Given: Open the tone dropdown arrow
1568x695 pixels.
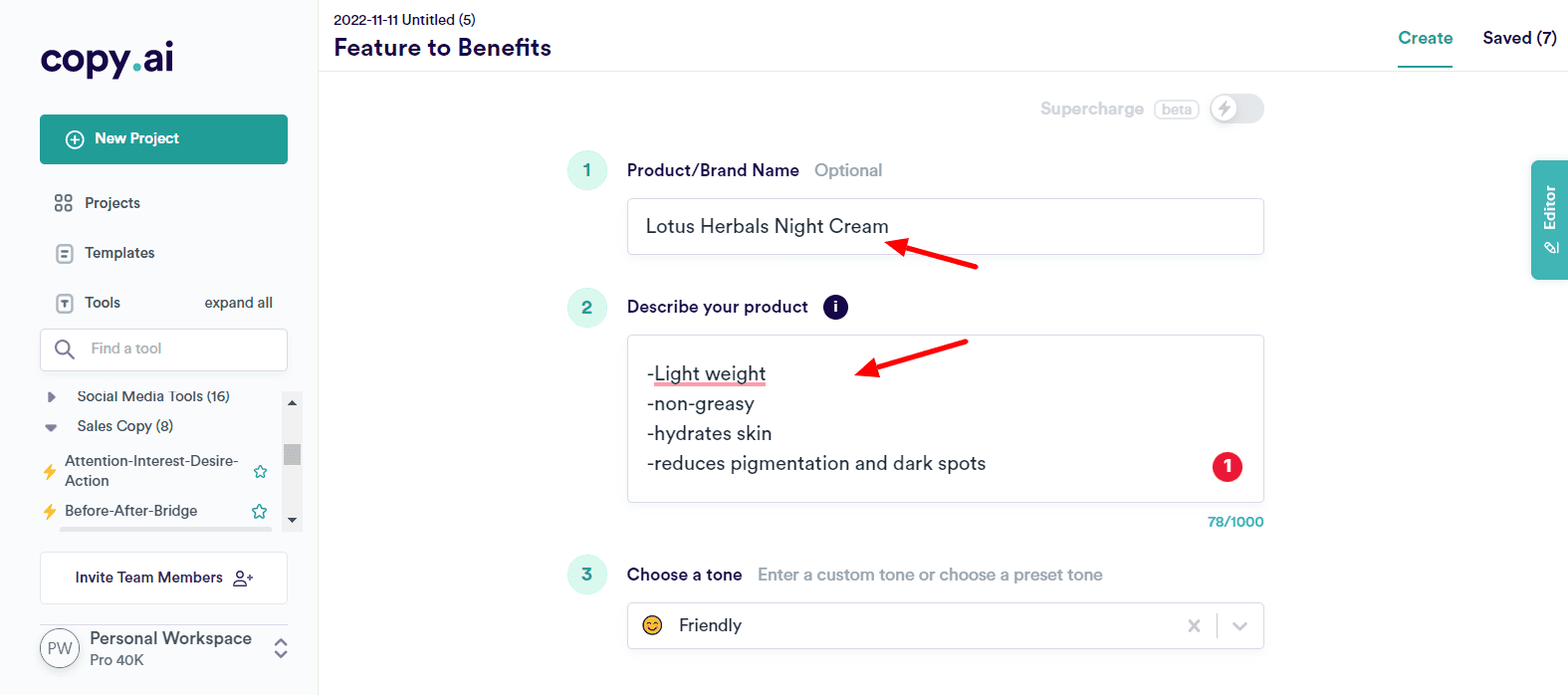Looking at the screenshot, I should click(x=1239, y=625).
